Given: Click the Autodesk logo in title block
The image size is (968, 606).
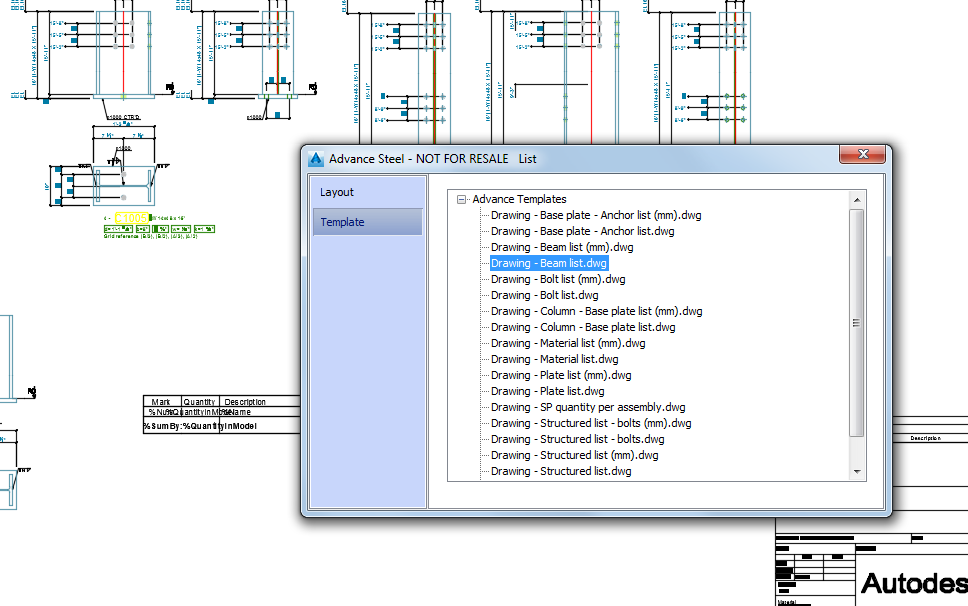Looking at the screenshot, I should tap(914, 583).
